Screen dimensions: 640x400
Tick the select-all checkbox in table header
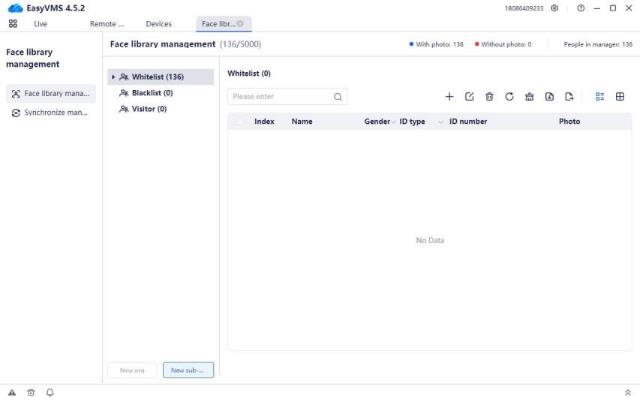(239, 122)
